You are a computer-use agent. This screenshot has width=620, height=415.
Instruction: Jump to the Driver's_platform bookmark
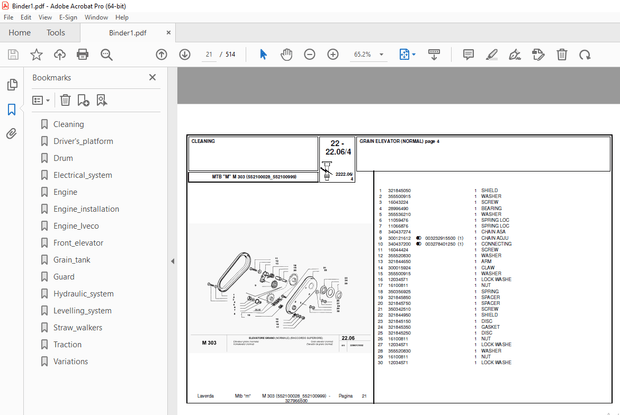tap(83, 141)
